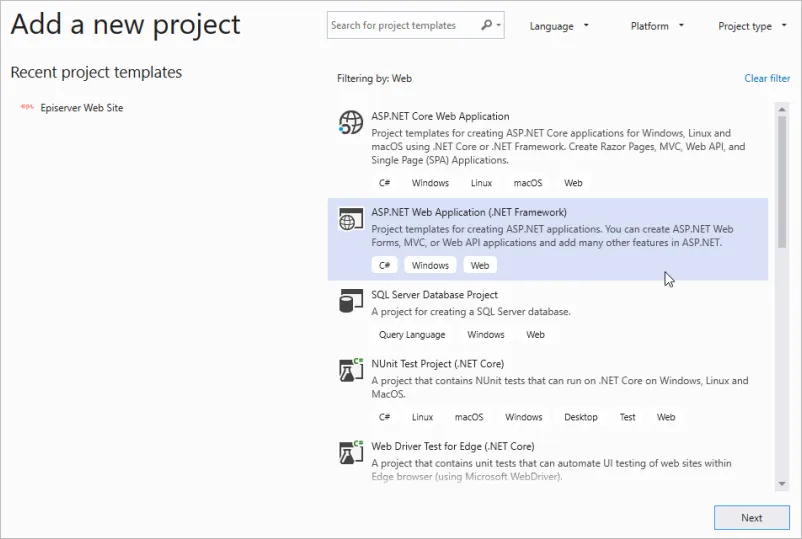This screenshot has width=802, height=539.
Task: Select Web Driver Test for Edge title
Action: (453, 446)
